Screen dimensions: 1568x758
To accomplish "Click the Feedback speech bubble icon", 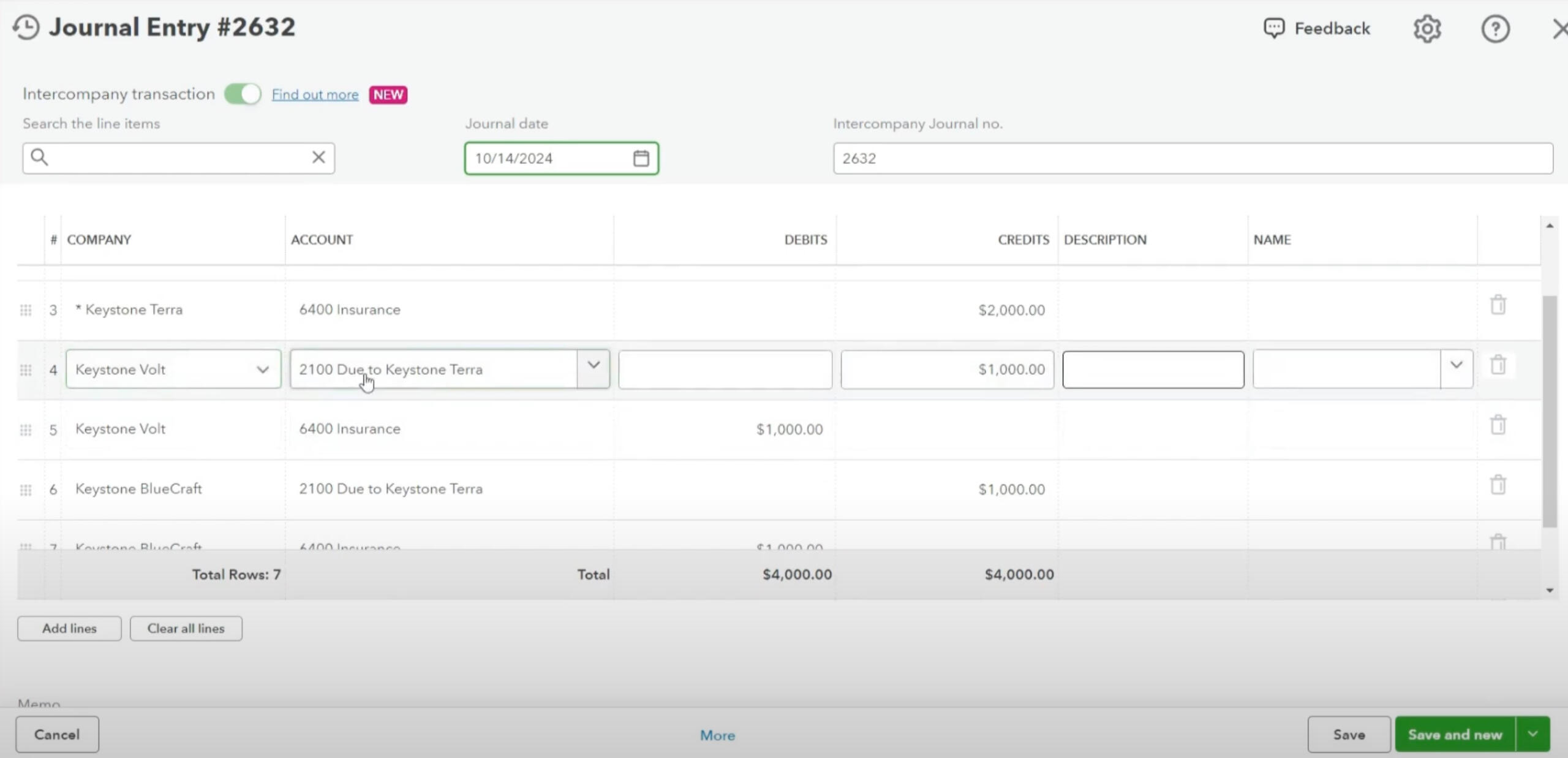I will [x=1274, y=28].
